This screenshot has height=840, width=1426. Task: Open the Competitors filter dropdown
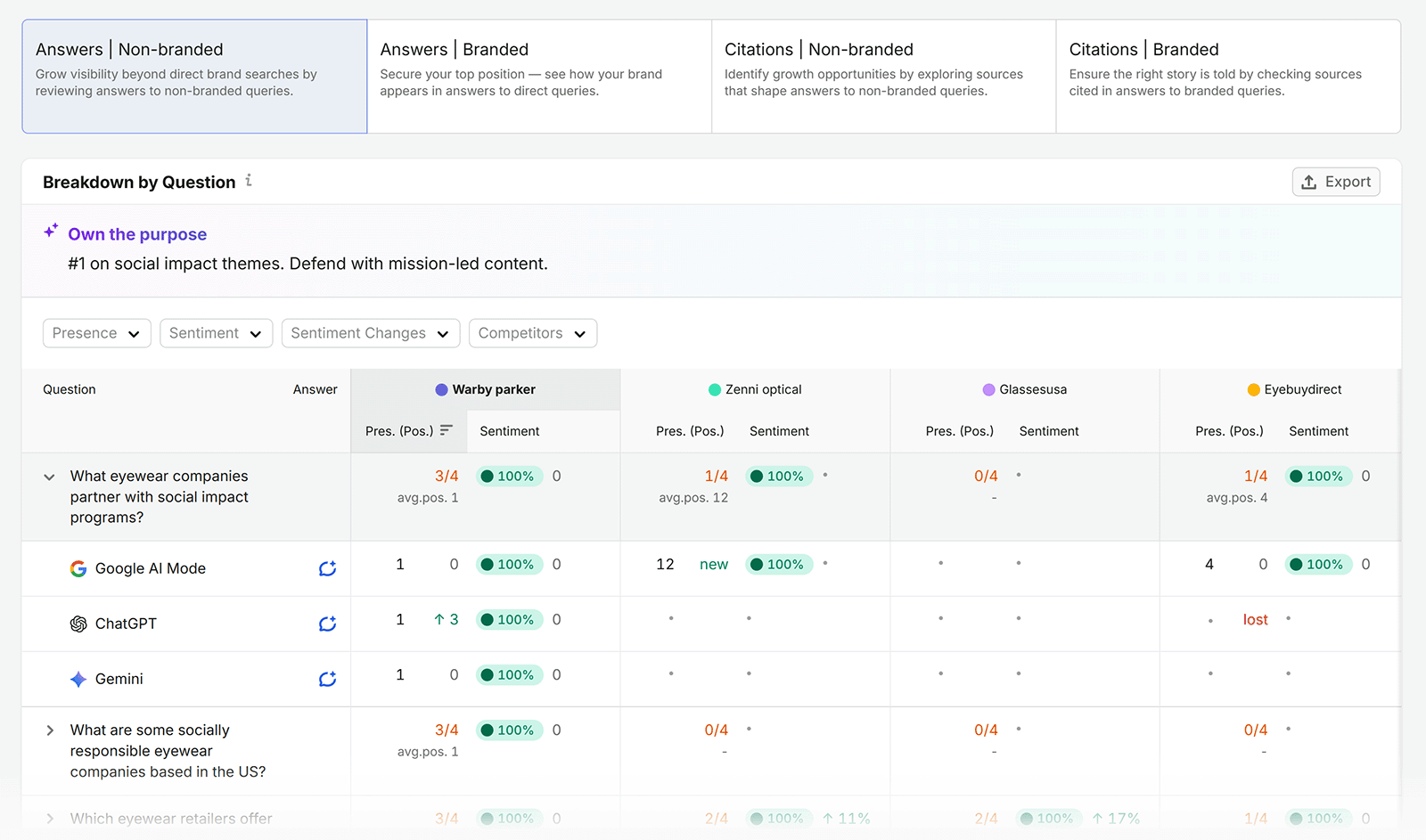pyautogui.click(x=533, y=333)
